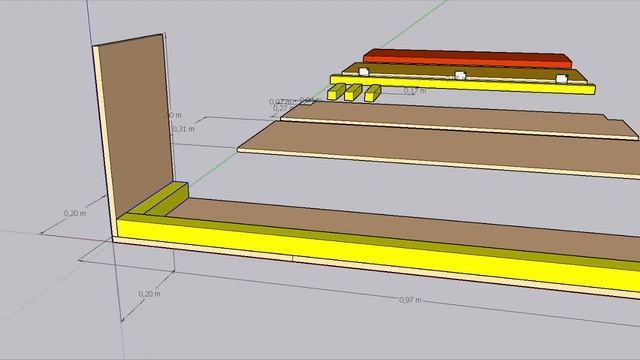Click the blue vertical axis line
Viewport: 640px width, 360px height.
click(89, 22)
